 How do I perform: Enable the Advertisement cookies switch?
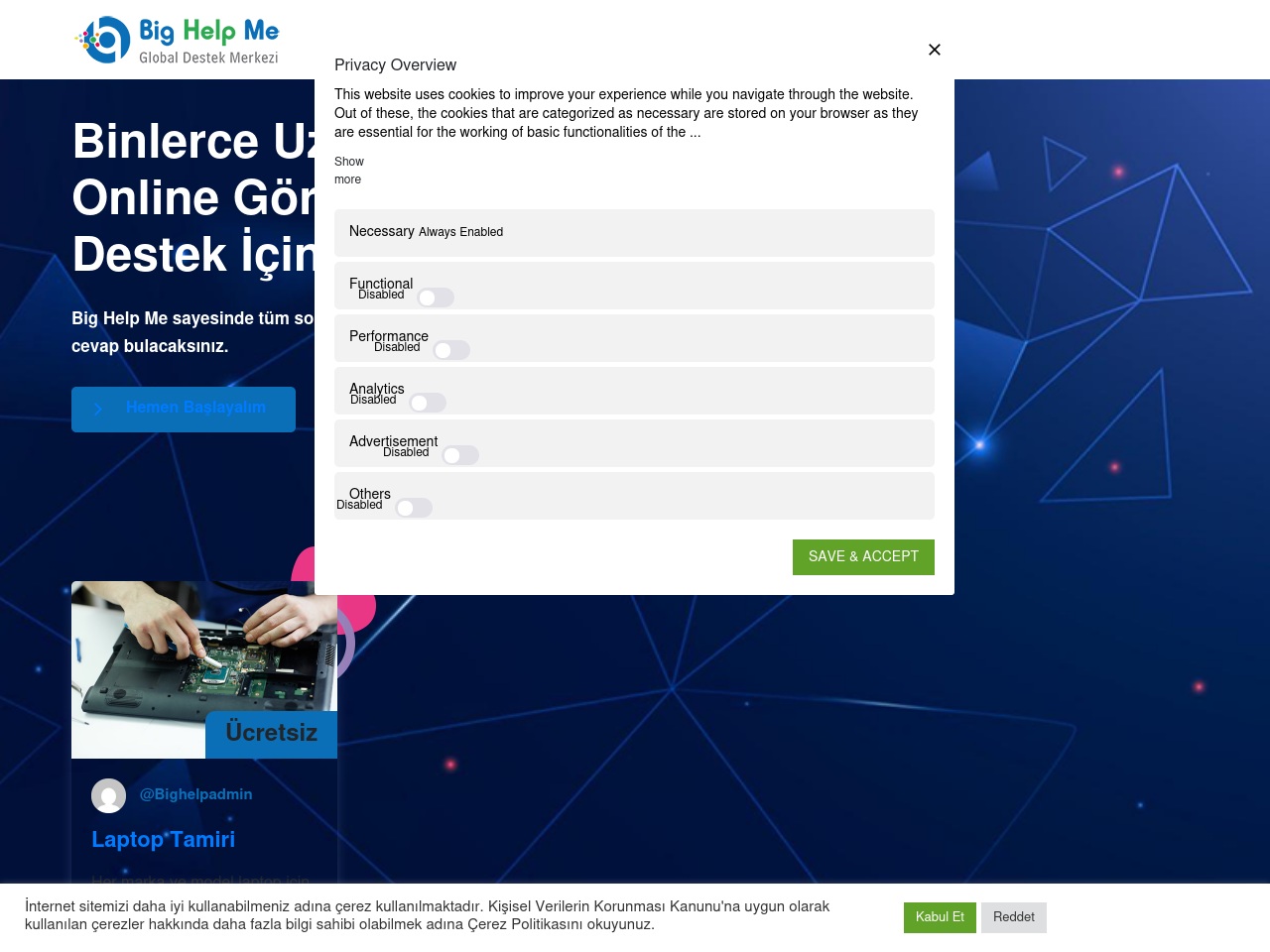coord(460,455)
